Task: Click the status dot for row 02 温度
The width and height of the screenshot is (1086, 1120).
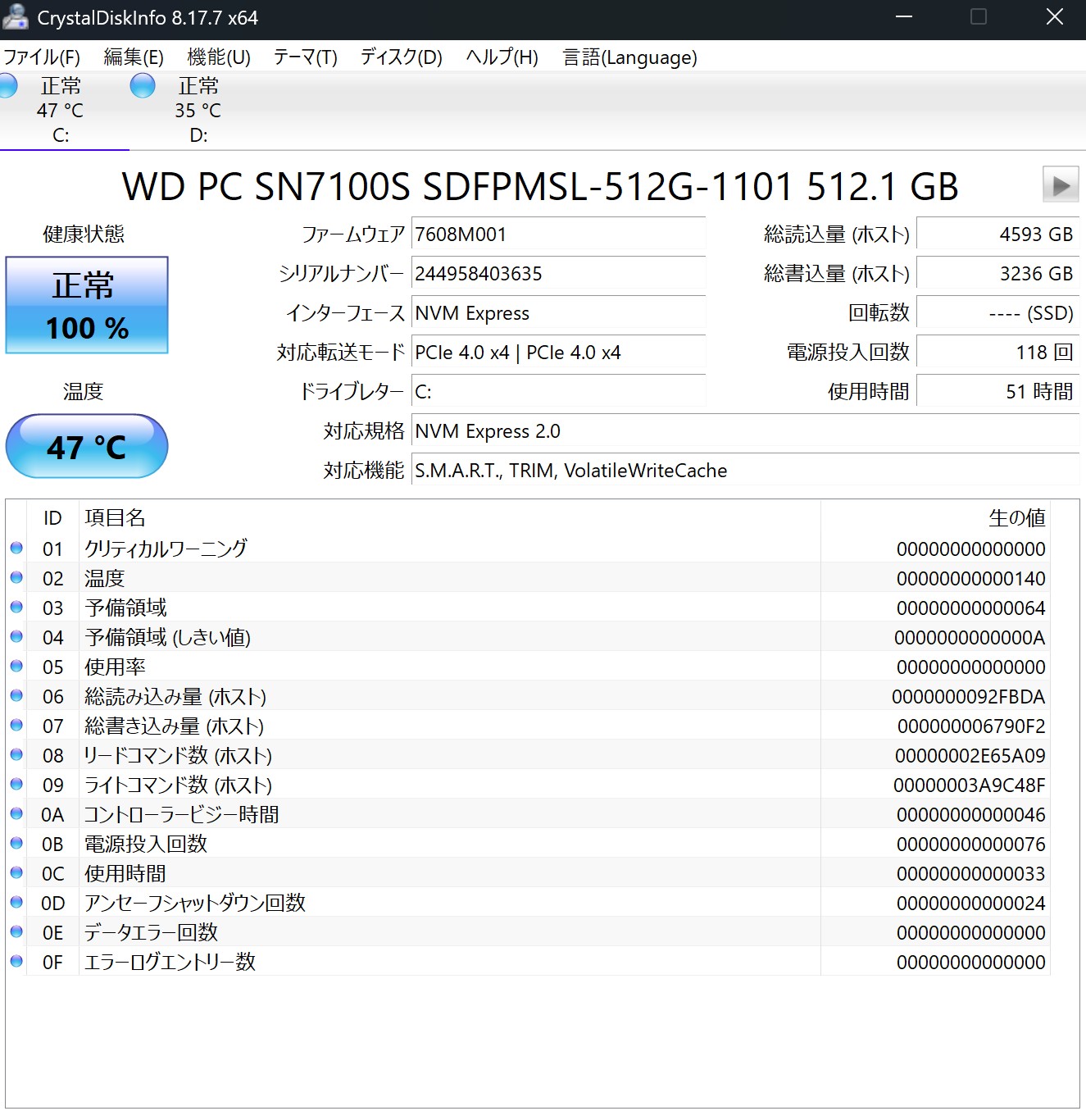Action: click(16, 577)
